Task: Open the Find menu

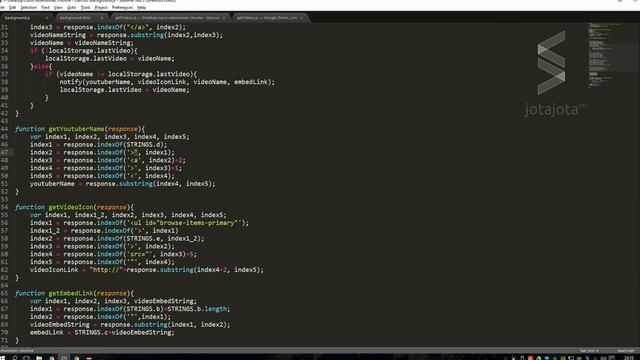Action: tap(45, 7)
